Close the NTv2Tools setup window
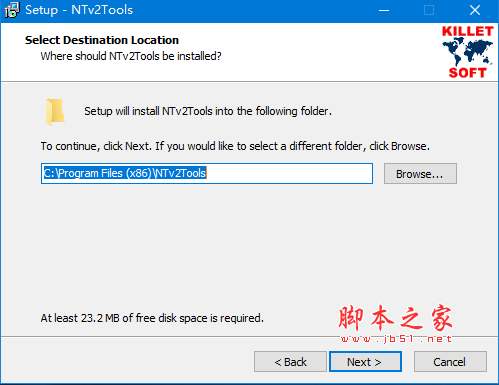The width and height of the screenshot is (499, 385). click(475, 10)
